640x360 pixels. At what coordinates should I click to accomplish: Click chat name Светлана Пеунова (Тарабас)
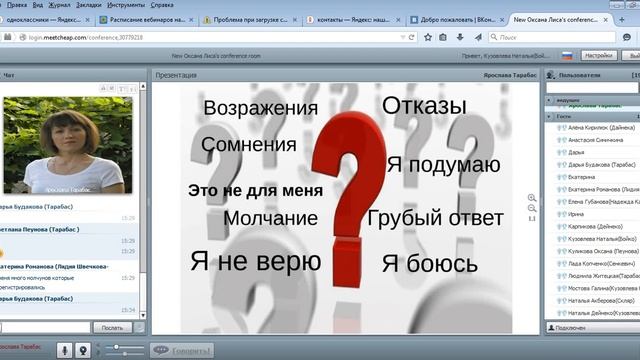point(39,229)
